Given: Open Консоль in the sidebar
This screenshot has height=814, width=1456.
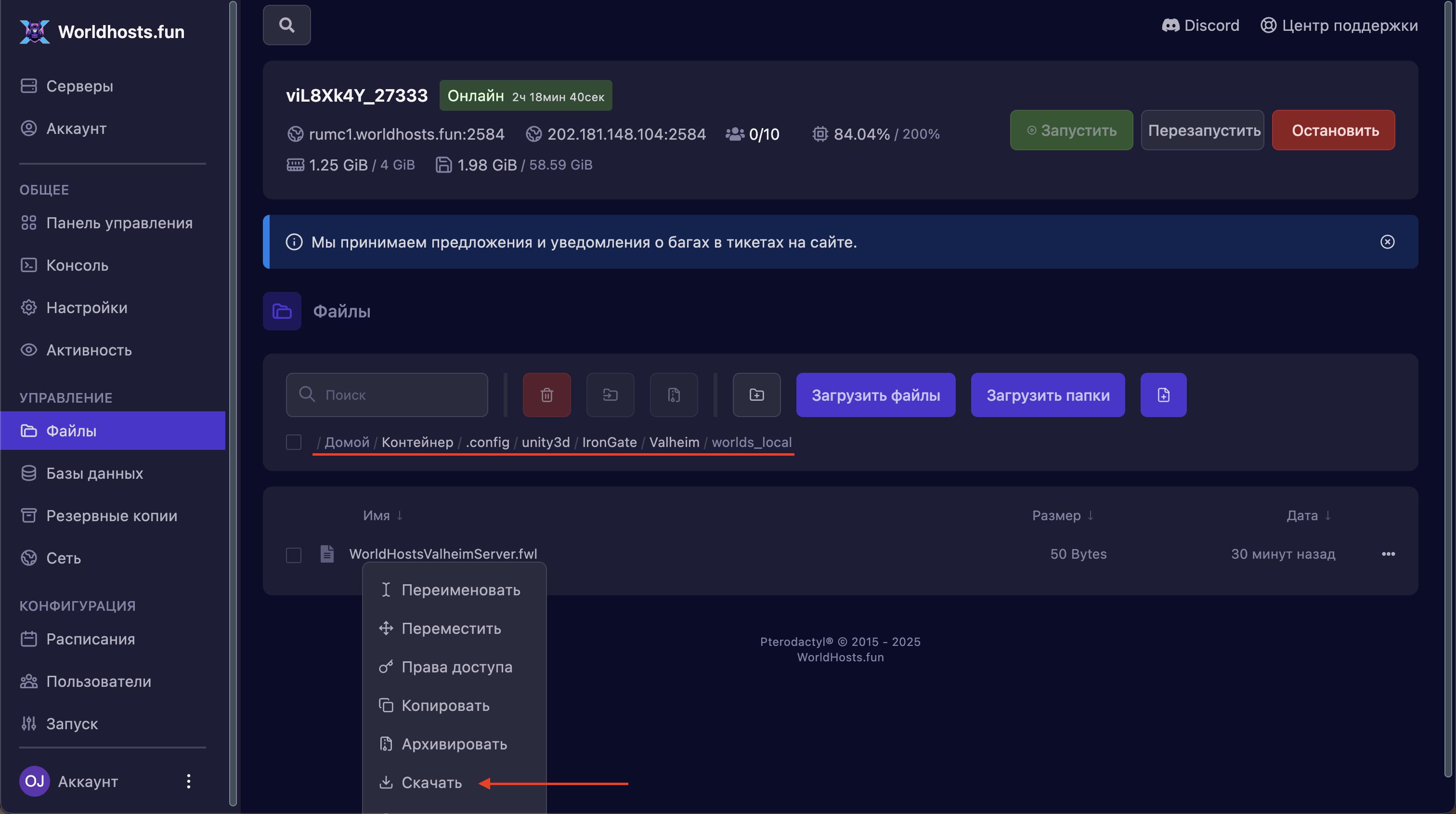Looking at the screenshot, I should click(x=77, y=265).
